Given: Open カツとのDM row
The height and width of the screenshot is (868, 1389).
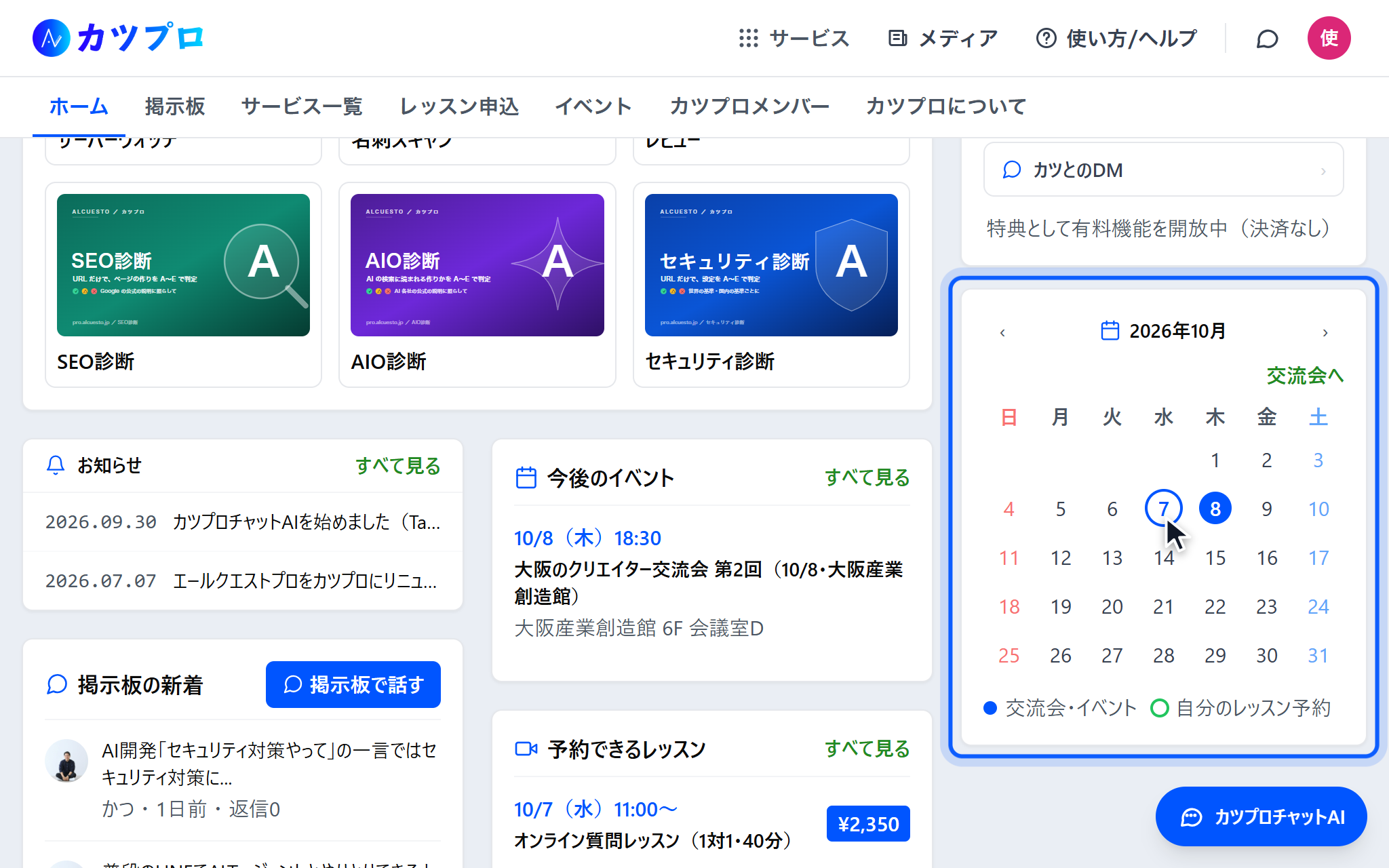Looking at the screenshot, I should [x=1163, y=170].
